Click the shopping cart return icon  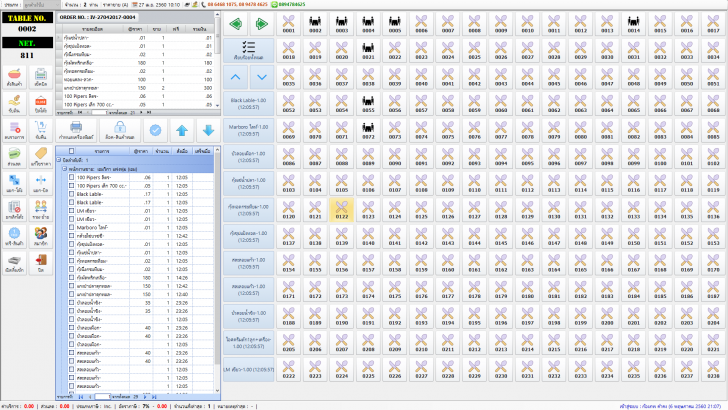point(41,130)
